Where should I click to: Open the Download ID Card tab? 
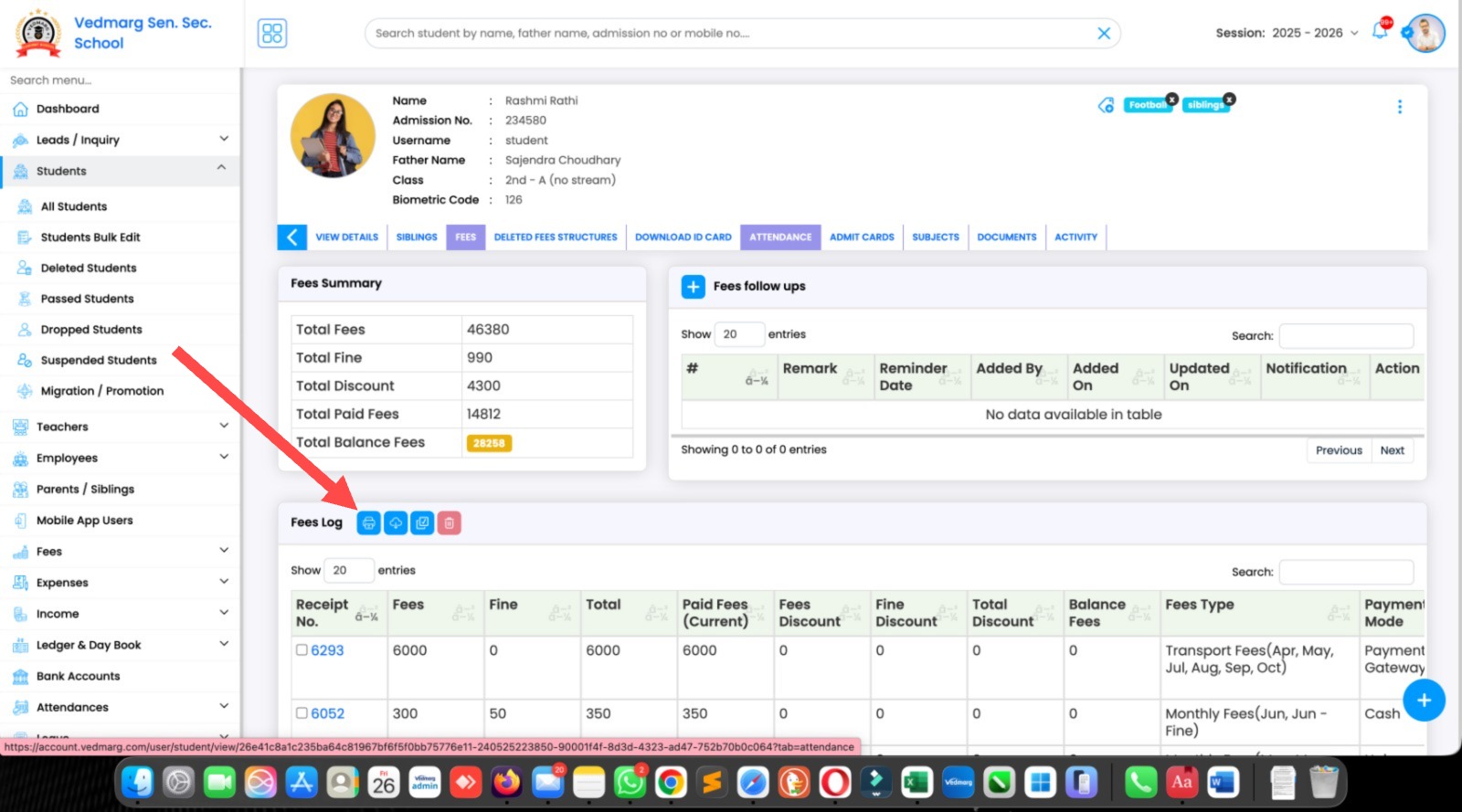click(x=683, y=237)
